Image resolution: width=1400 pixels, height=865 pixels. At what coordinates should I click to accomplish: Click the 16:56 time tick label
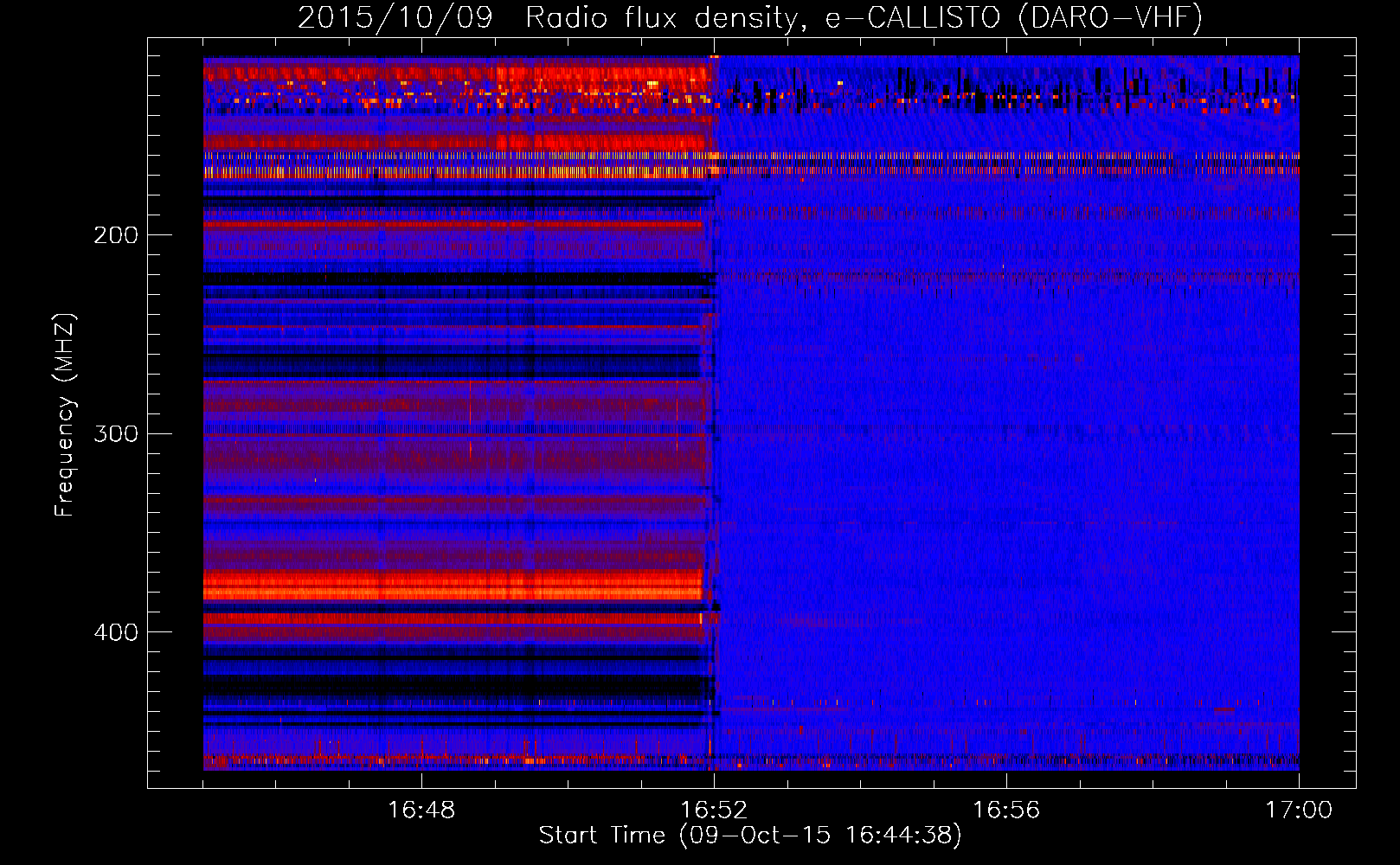(x=1006, y=810)
